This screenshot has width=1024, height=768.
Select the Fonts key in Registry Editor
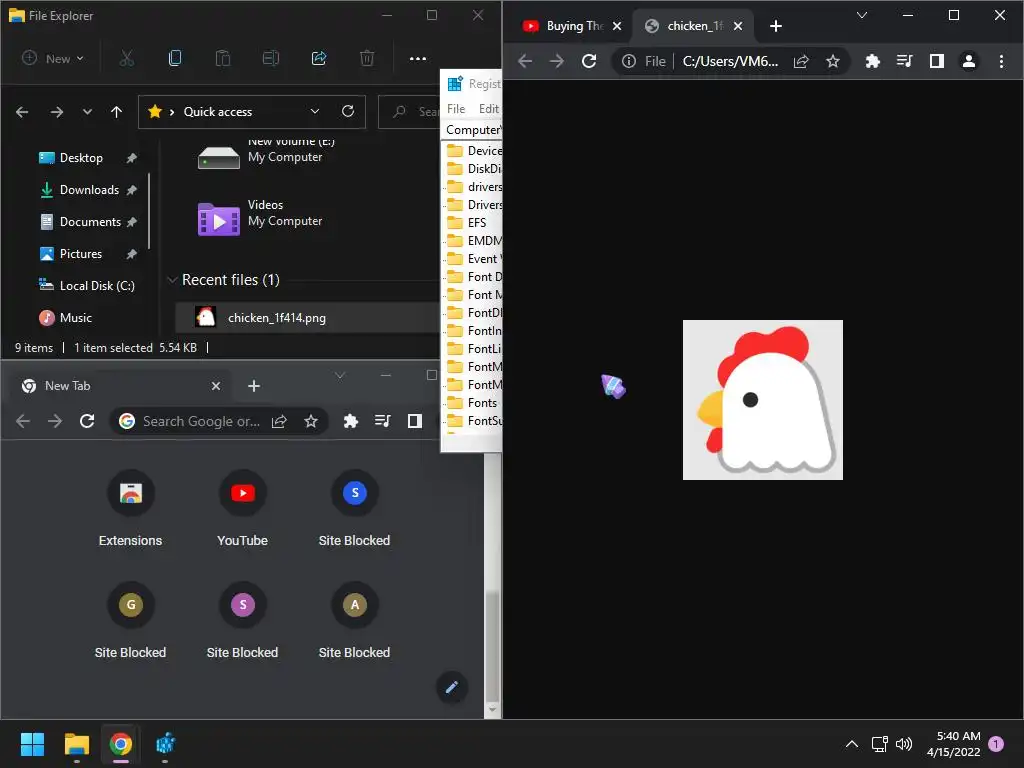(482, 403)
